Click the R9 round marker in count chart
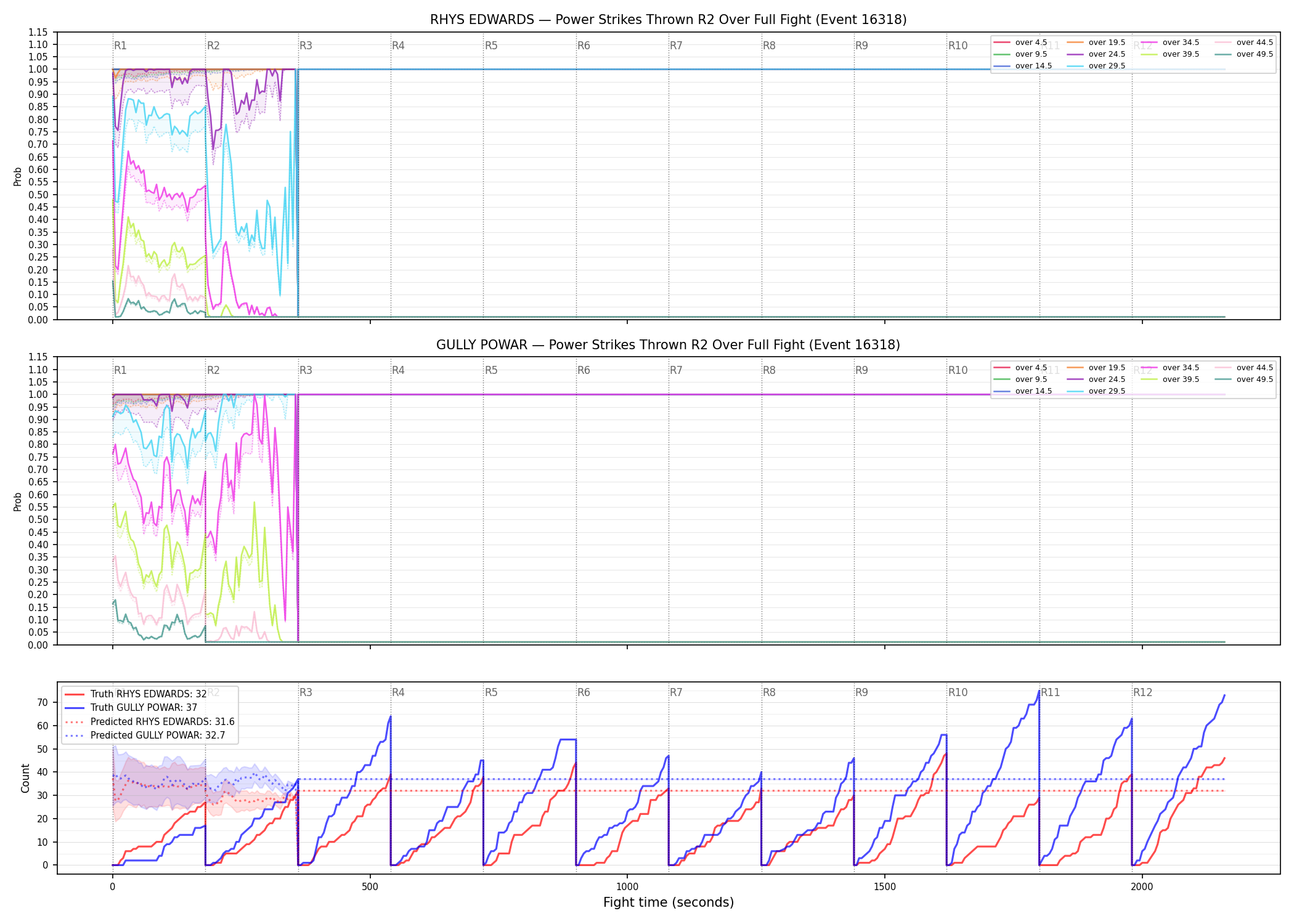Screen dimensions: 1294x924 point(861,692)
